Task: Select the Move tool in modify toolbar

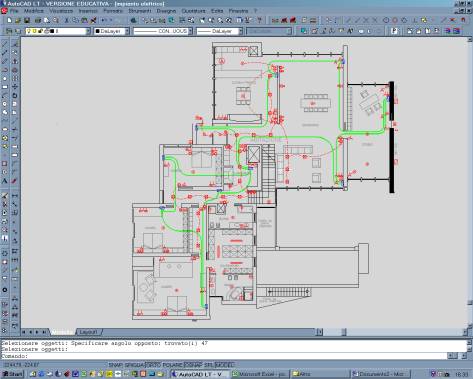Action: pos(15,87)
